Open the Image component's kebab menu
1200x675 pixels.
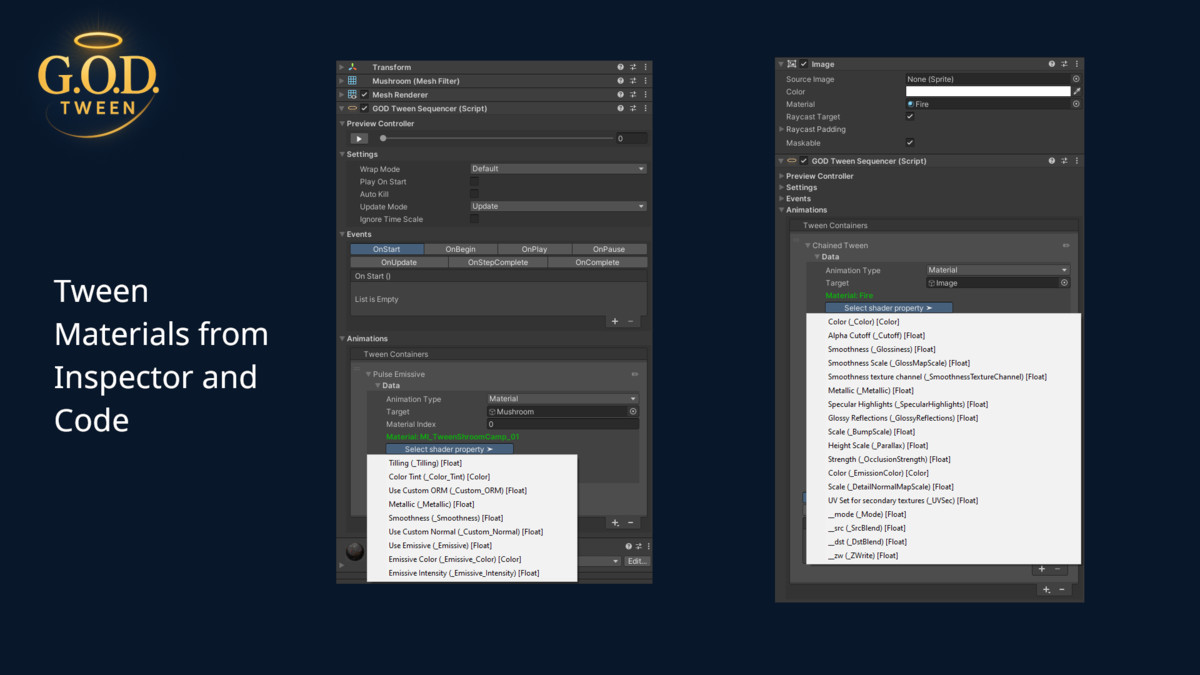pyautogui.click(x=1076, y=64)
